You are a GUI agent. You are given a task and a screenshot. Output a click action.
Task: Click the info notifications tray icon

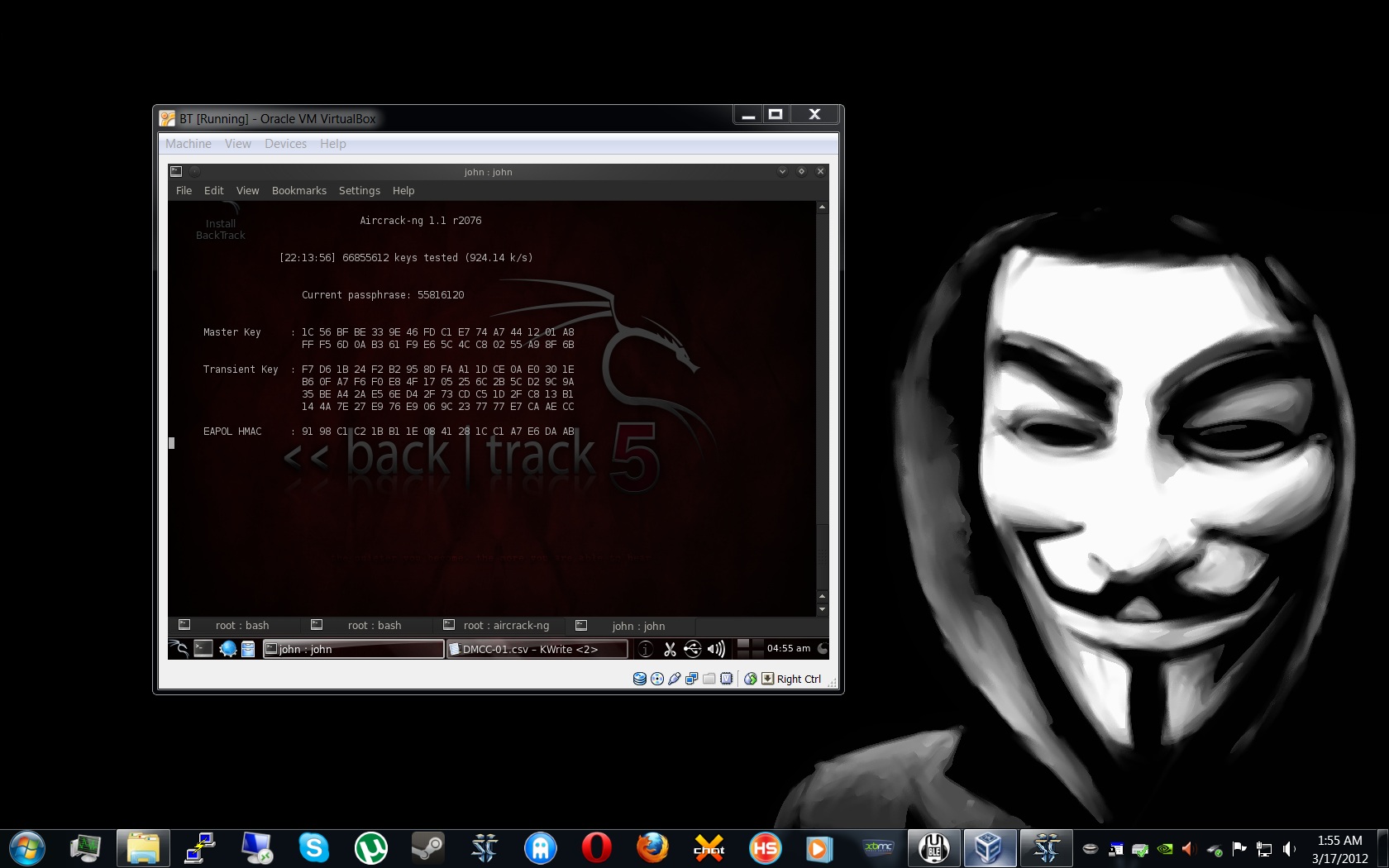pos(646,650)
